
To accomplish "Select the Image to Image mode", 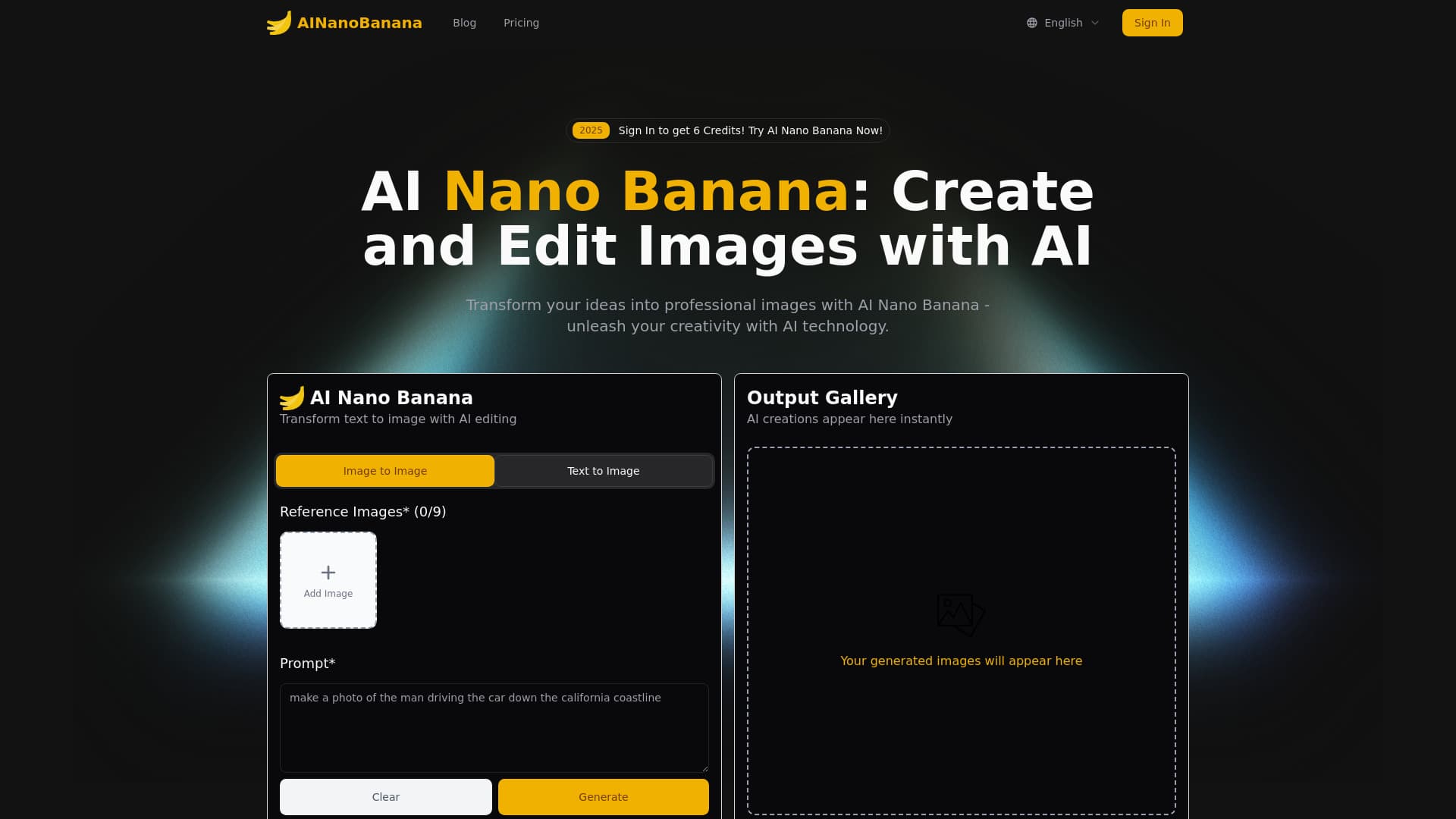I will pyautogui.click(x=385, y=470).
